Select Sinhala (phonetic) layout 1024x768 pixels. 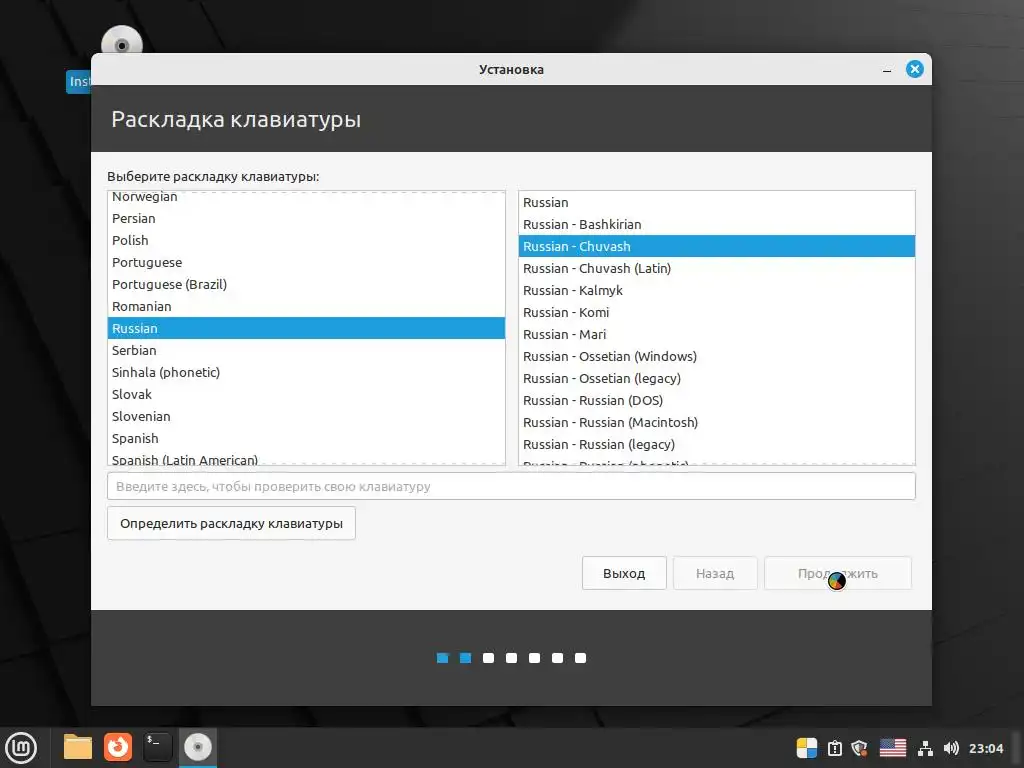306,372
